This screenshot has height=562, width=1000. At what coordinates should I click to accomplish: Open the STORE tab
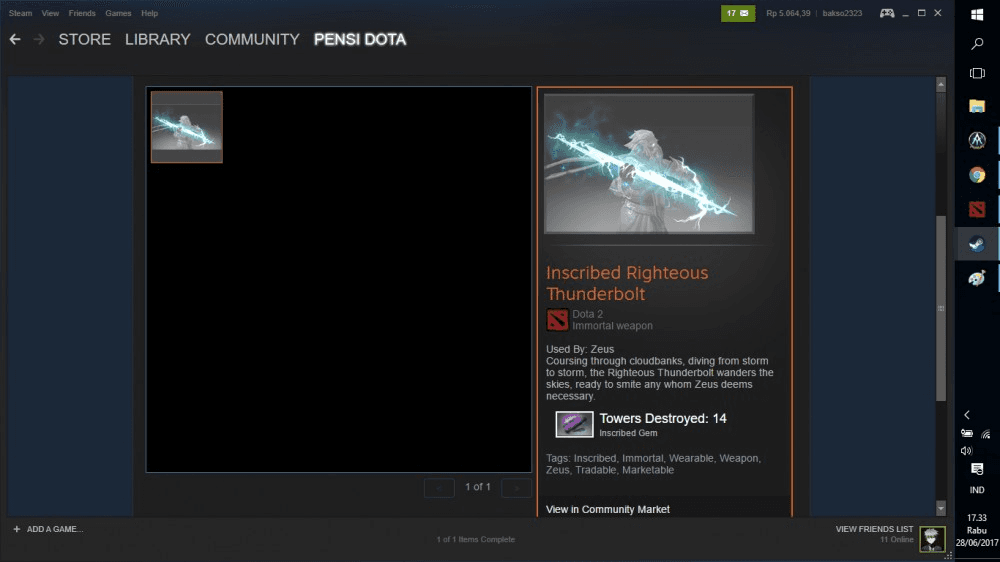click(85, 40)
